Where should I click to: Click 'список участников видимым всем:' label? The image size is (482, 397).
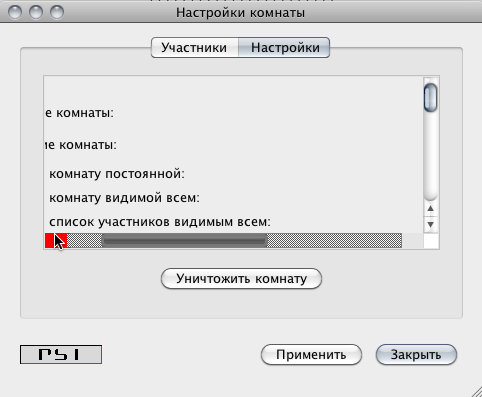coord(160,222)
